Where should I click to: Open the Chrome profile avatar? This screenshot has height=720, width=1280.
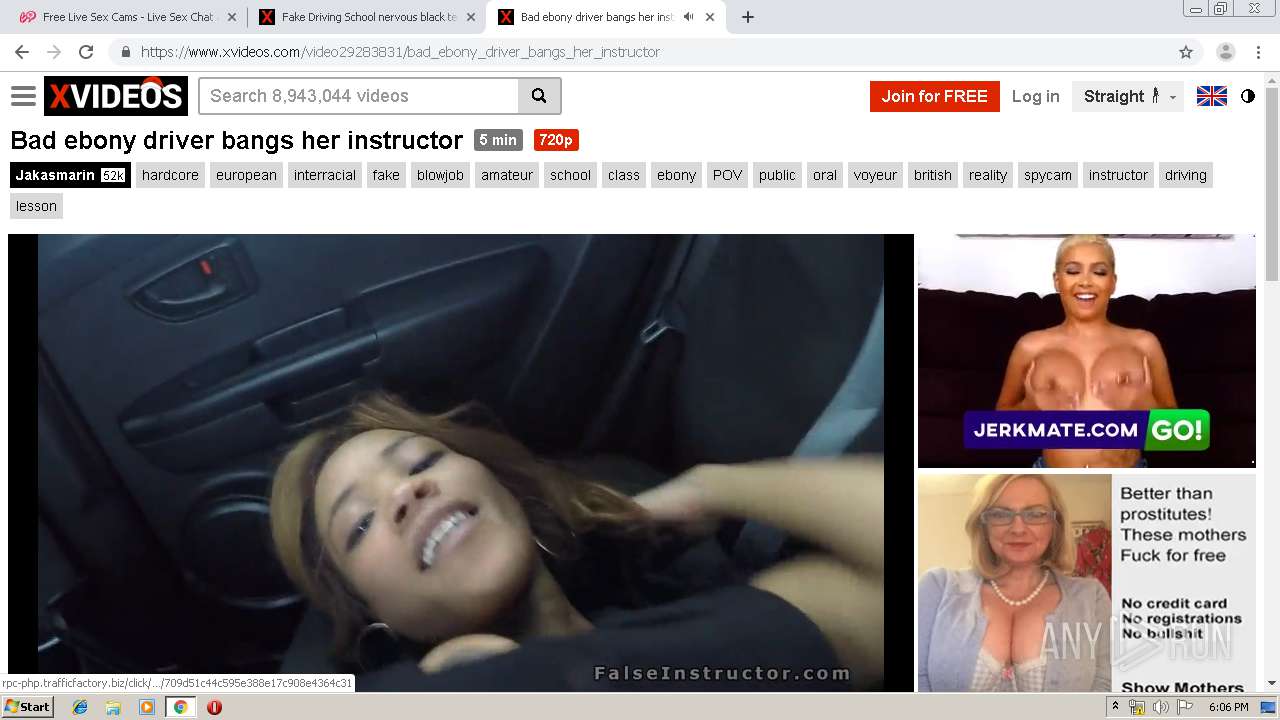pyautogui.click(x=1225, y=52)
